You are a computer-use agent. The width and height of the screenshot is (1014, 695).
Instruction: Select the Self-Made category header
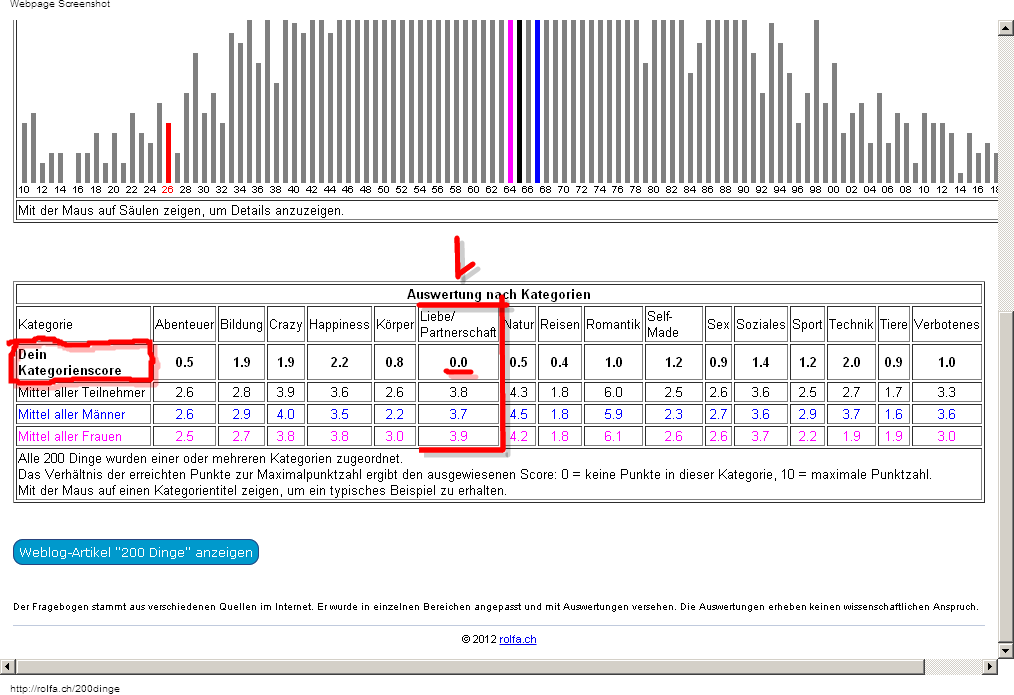[x=673, y=324]
